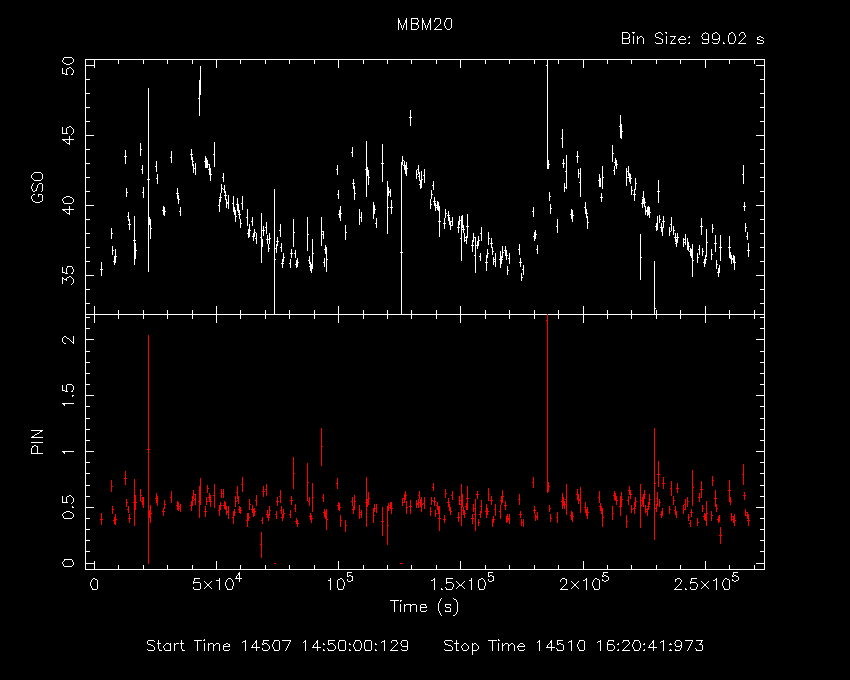This screenshot has height=680, width=850.
Task: Click the PIN axis value 1.5
Action: (x=68, y=396)
